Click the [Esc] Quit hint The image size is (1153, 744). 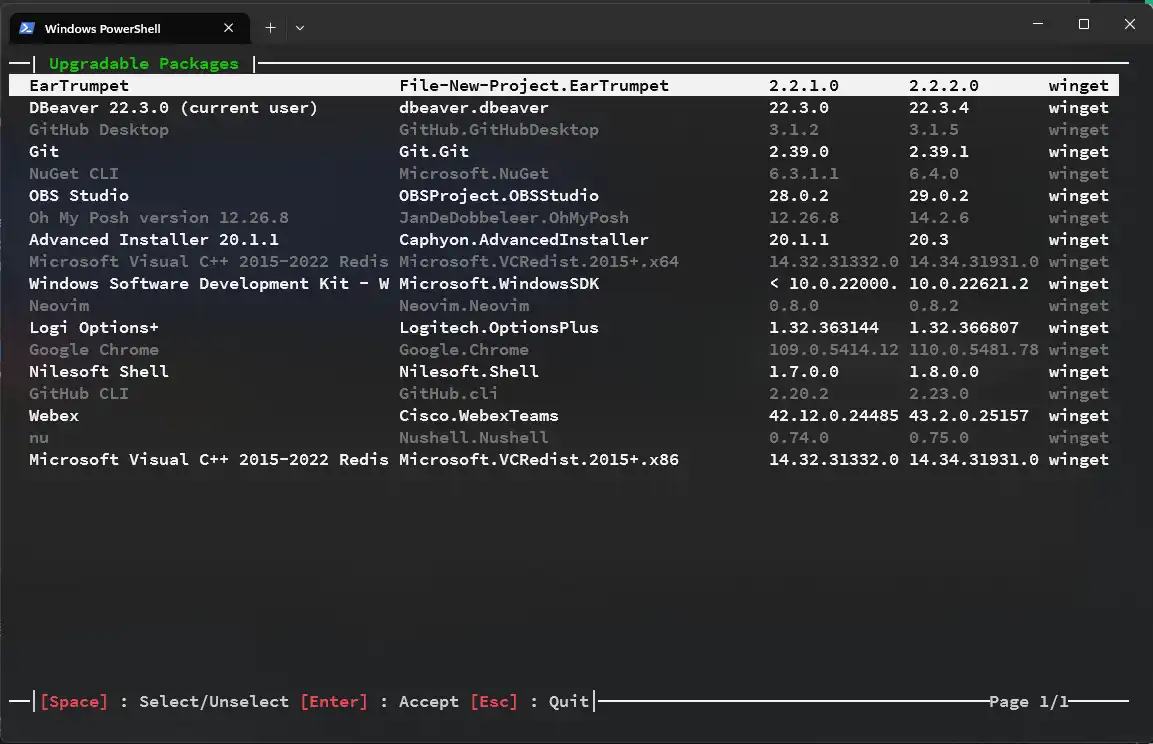[x=529, y=701]
